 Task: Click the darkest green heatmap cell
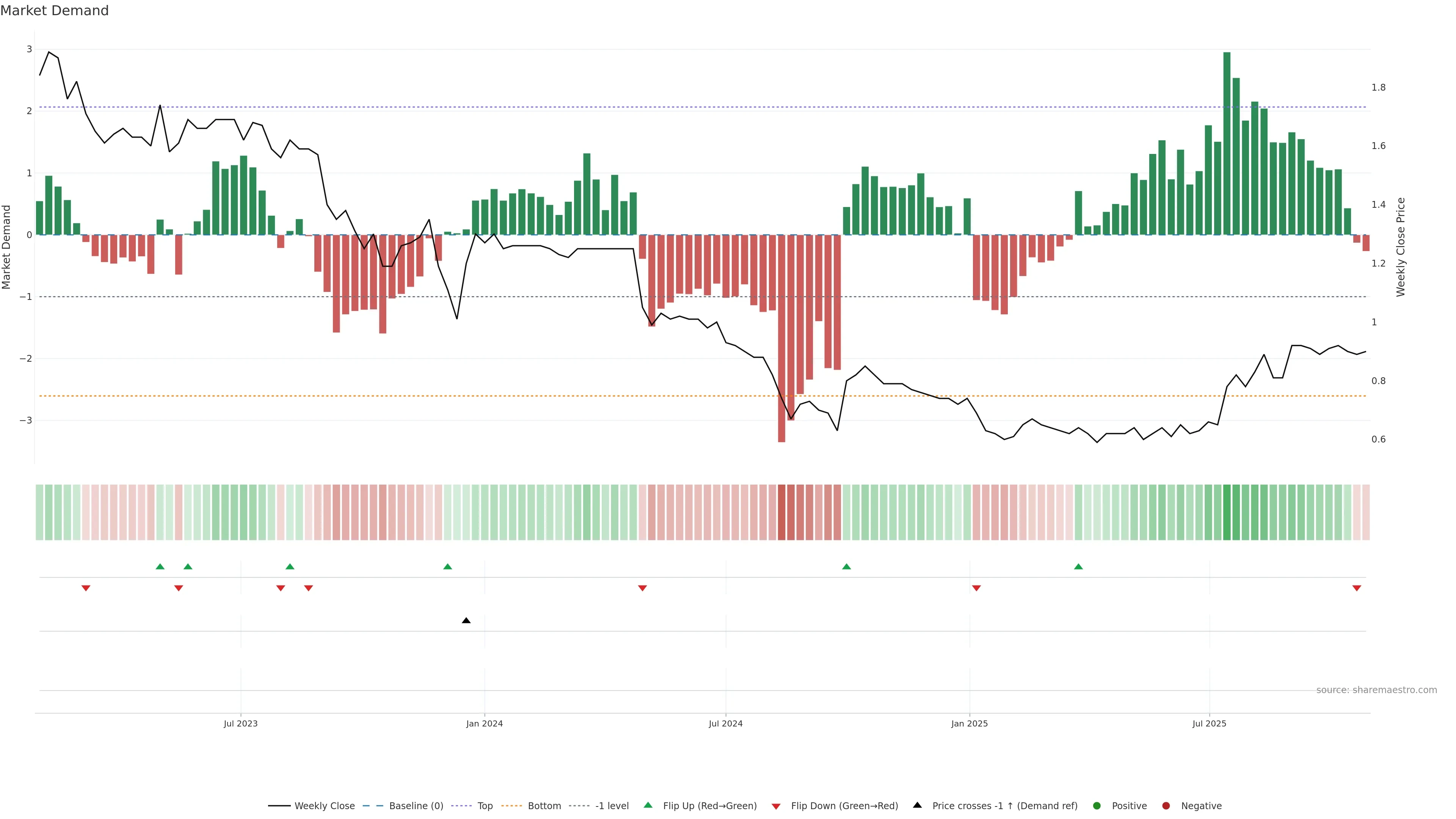1227,512
